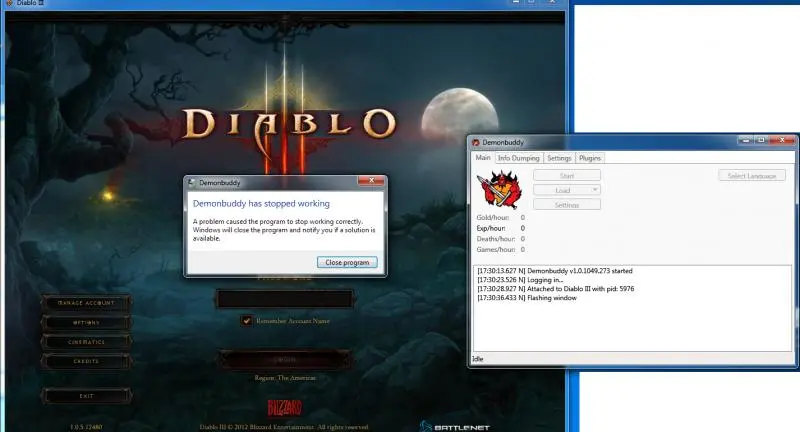
Task: Switch to the Info Dumping tab
Action: (x=519, y=158)
